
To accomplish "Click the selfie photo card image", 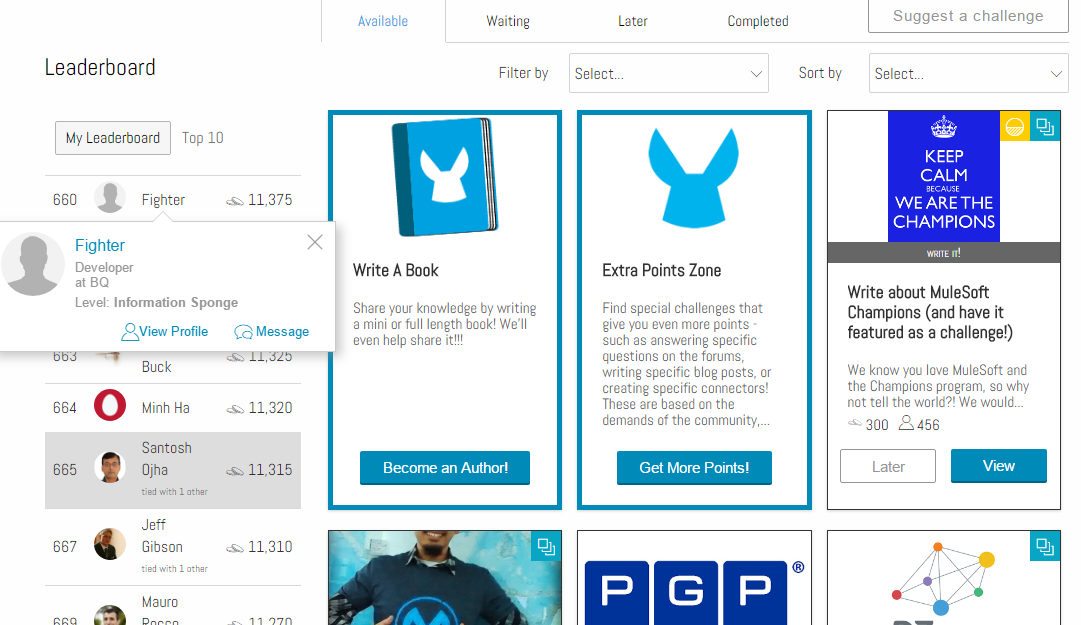I will [445, 578].
